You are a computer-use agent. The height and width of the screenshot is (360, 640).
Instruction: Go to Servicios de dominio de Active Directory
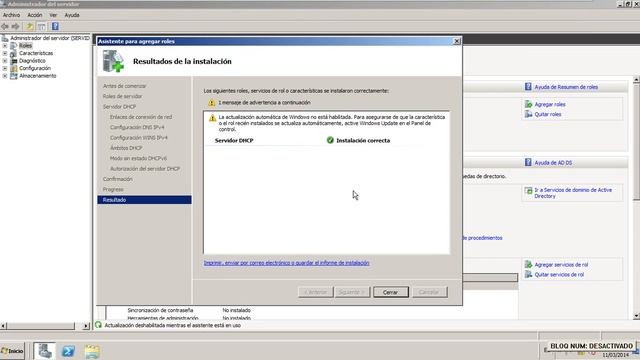click(573, 193)
